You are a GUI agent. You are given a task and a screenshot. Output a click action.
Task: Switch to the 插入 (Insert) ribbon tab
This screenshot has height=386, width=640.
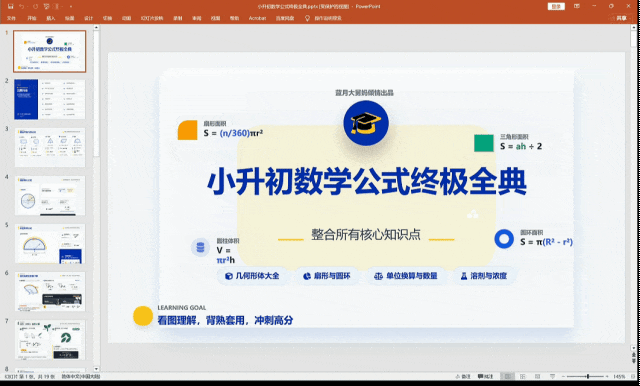pyautogui.click(x=51, y=18)
